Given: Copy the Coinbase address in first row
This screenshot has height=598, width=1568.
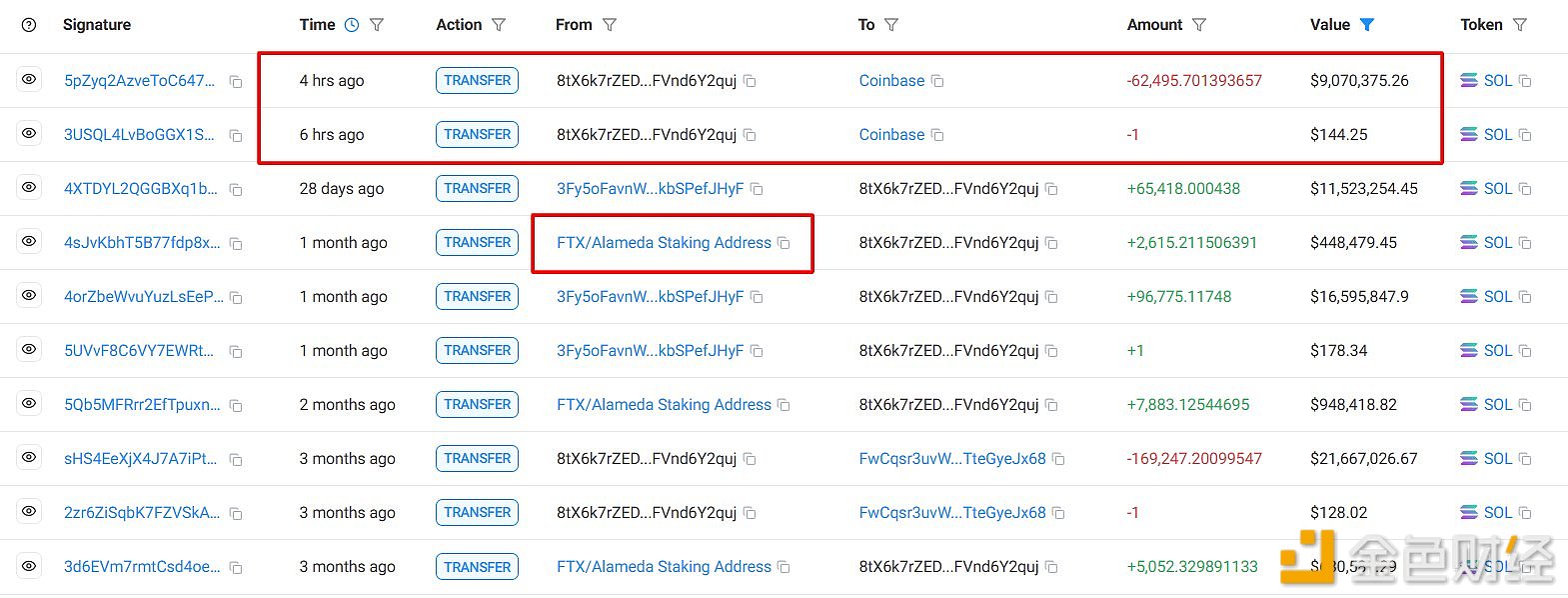Looking at the screenshot, I should pyautogui.click(x=937, y=81).
